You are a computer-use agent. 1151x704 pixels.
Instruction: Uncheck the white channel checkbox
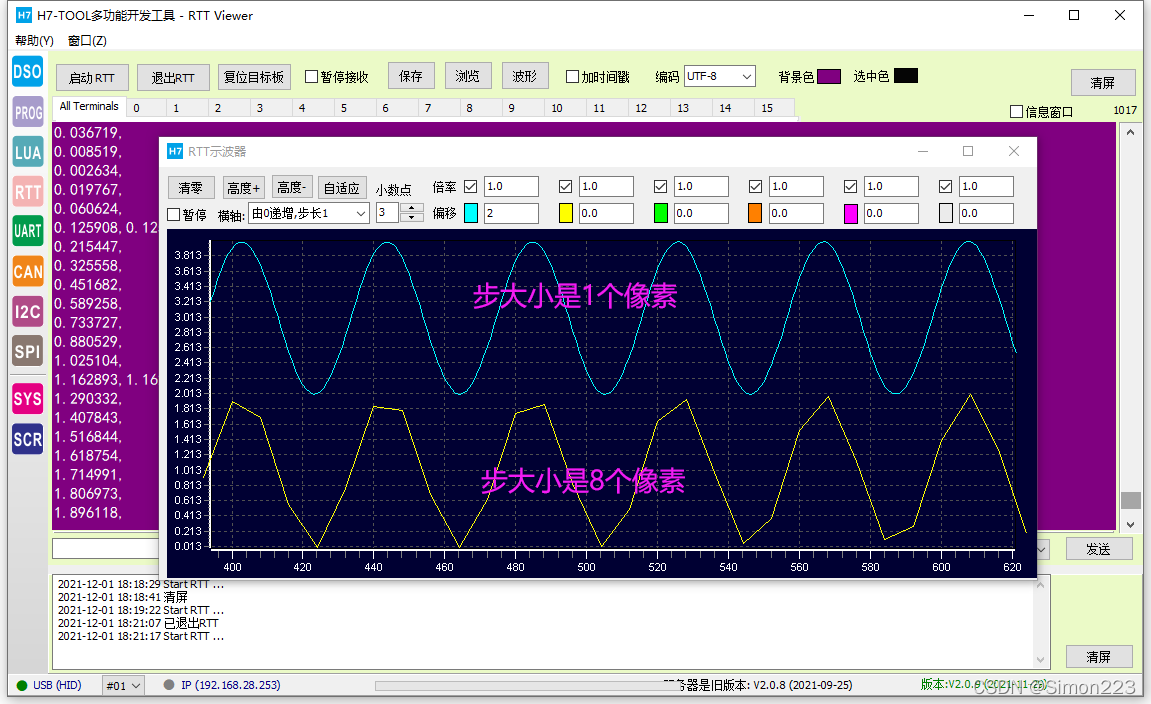945,186
